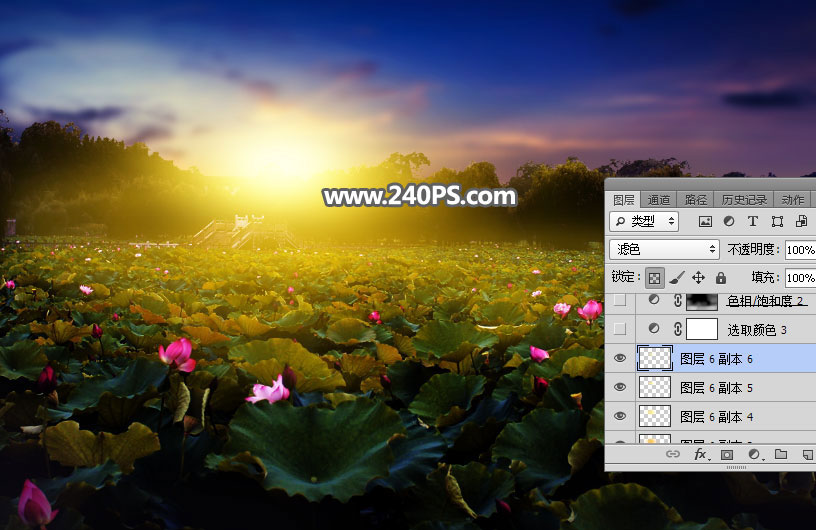Image resolution: width=816 pixels, height=530 pixels.
Task: Click link layers icon at panel bottom
Action: click(x=673, y=455)
